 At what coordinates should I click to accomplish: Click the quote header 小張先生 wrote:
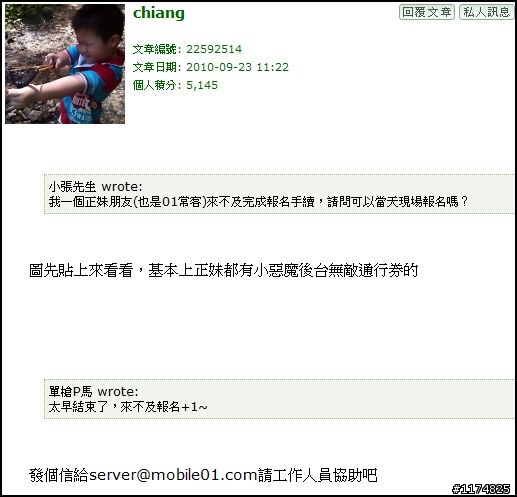96,187
